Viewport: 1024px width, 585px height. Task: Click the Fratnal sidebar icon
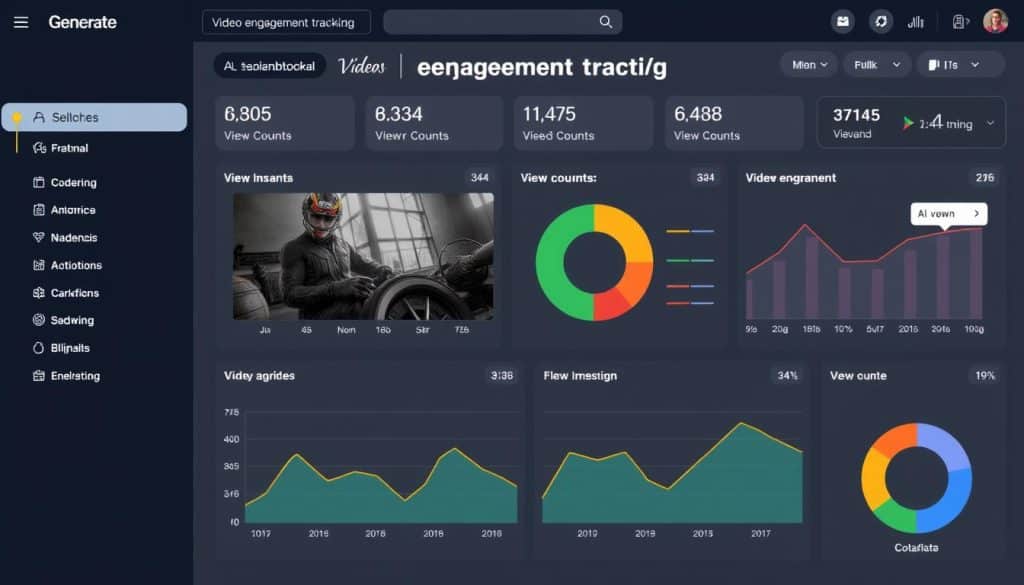(x=39, y=148)
